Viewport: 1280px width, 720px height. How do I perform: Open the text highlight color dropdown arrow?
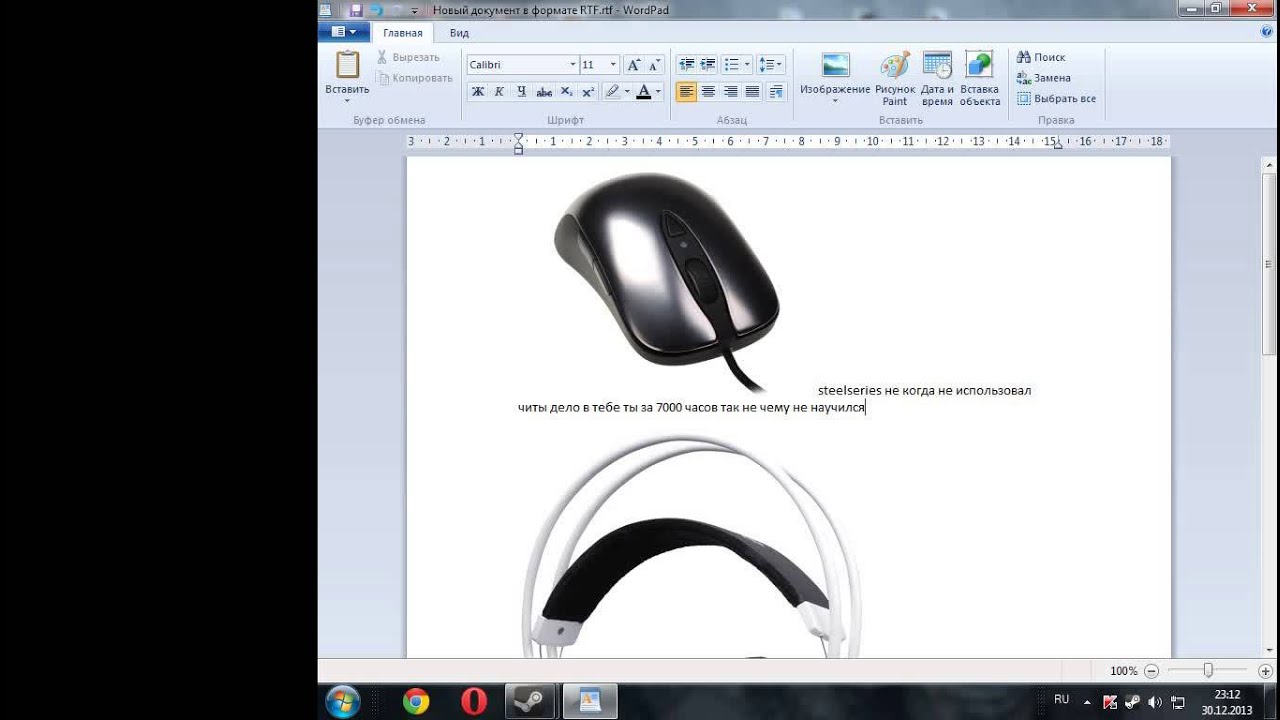click(627, 92)
